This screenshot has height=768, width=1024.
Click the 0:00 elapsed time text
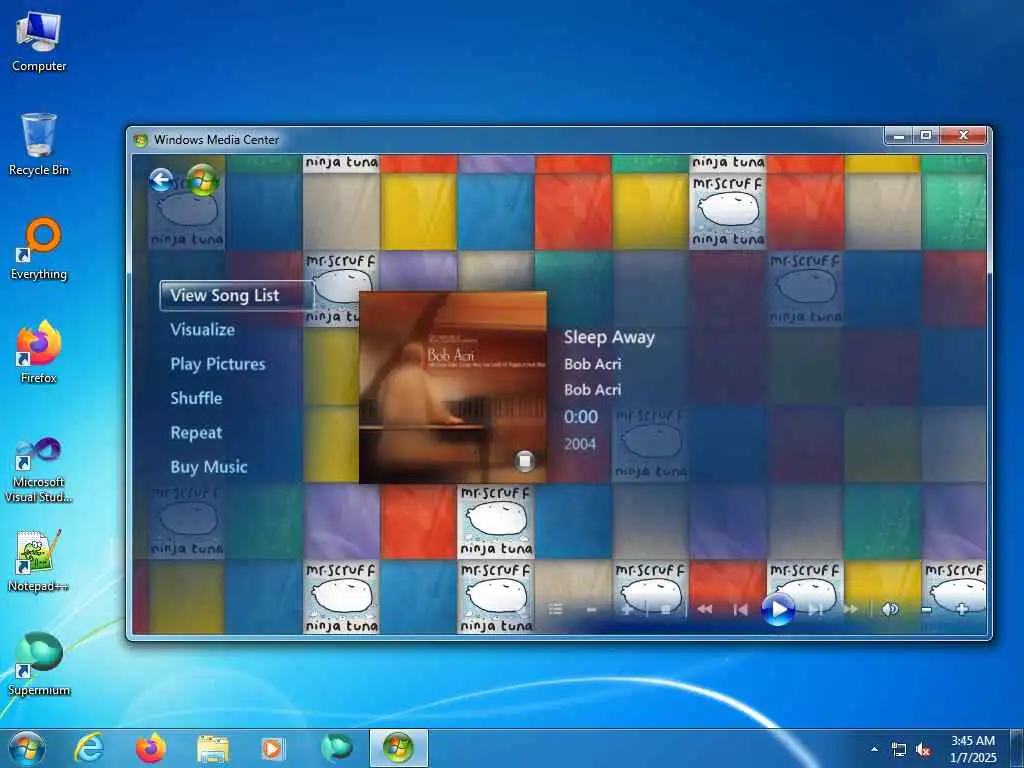581,417
